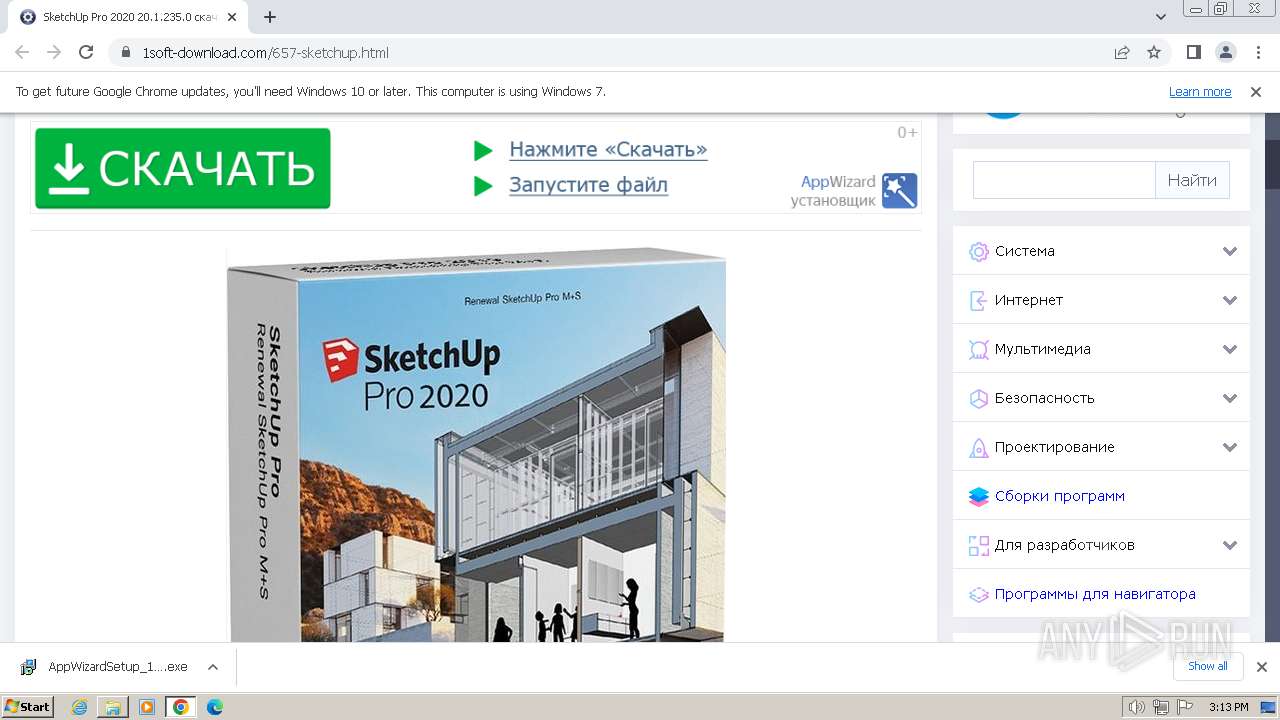Open a new tab with plus button
The height and width of the screenshot is (720, 1280).
[x=270, y=17]
